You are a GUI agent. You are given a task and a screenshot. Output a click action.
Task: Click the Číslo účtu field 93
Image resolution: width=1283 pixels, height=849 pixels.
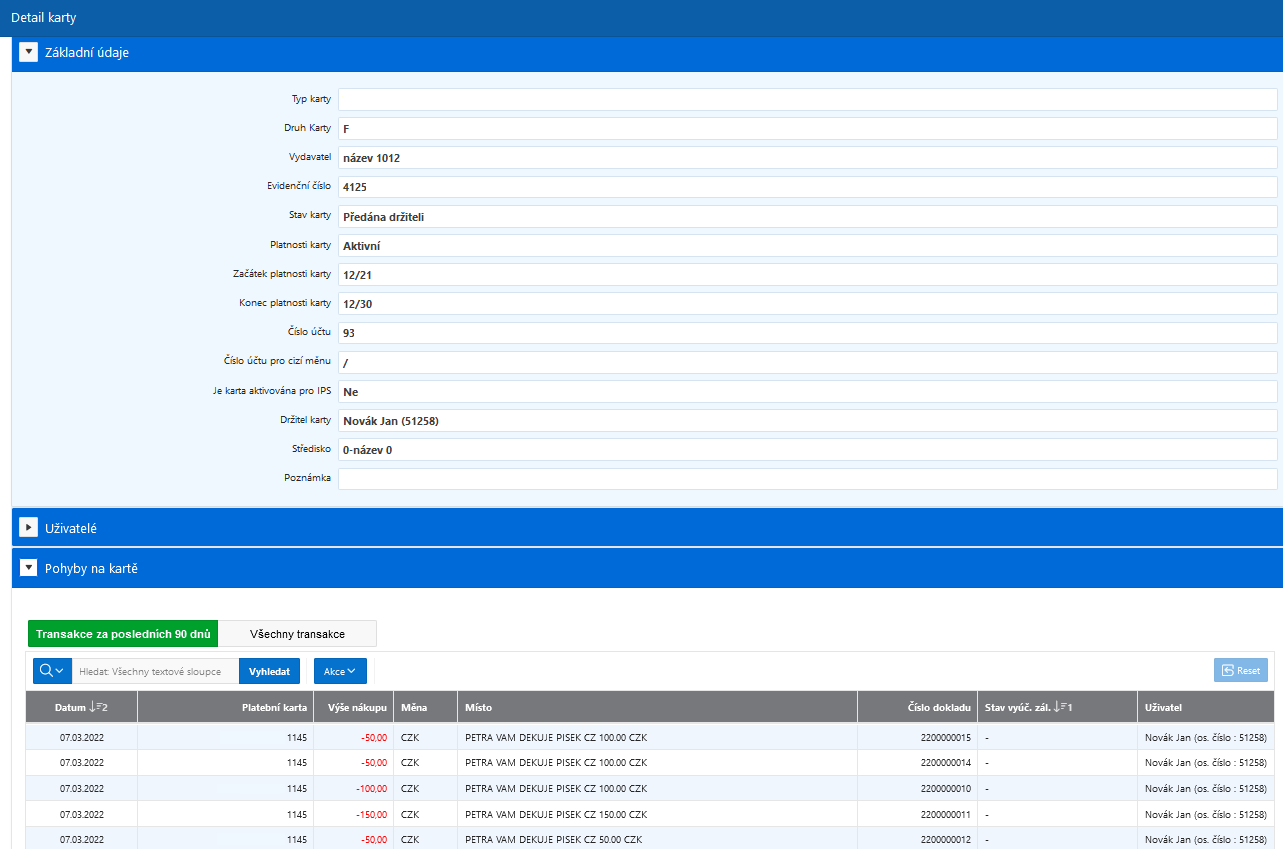(x=808, y=333)
